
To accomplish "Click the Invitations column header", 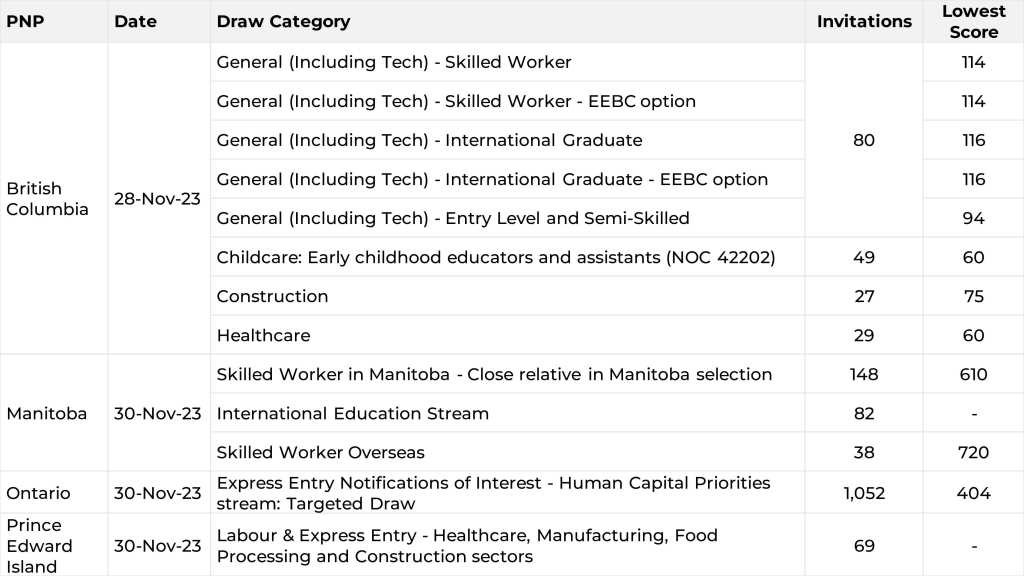I will point(864,21).
